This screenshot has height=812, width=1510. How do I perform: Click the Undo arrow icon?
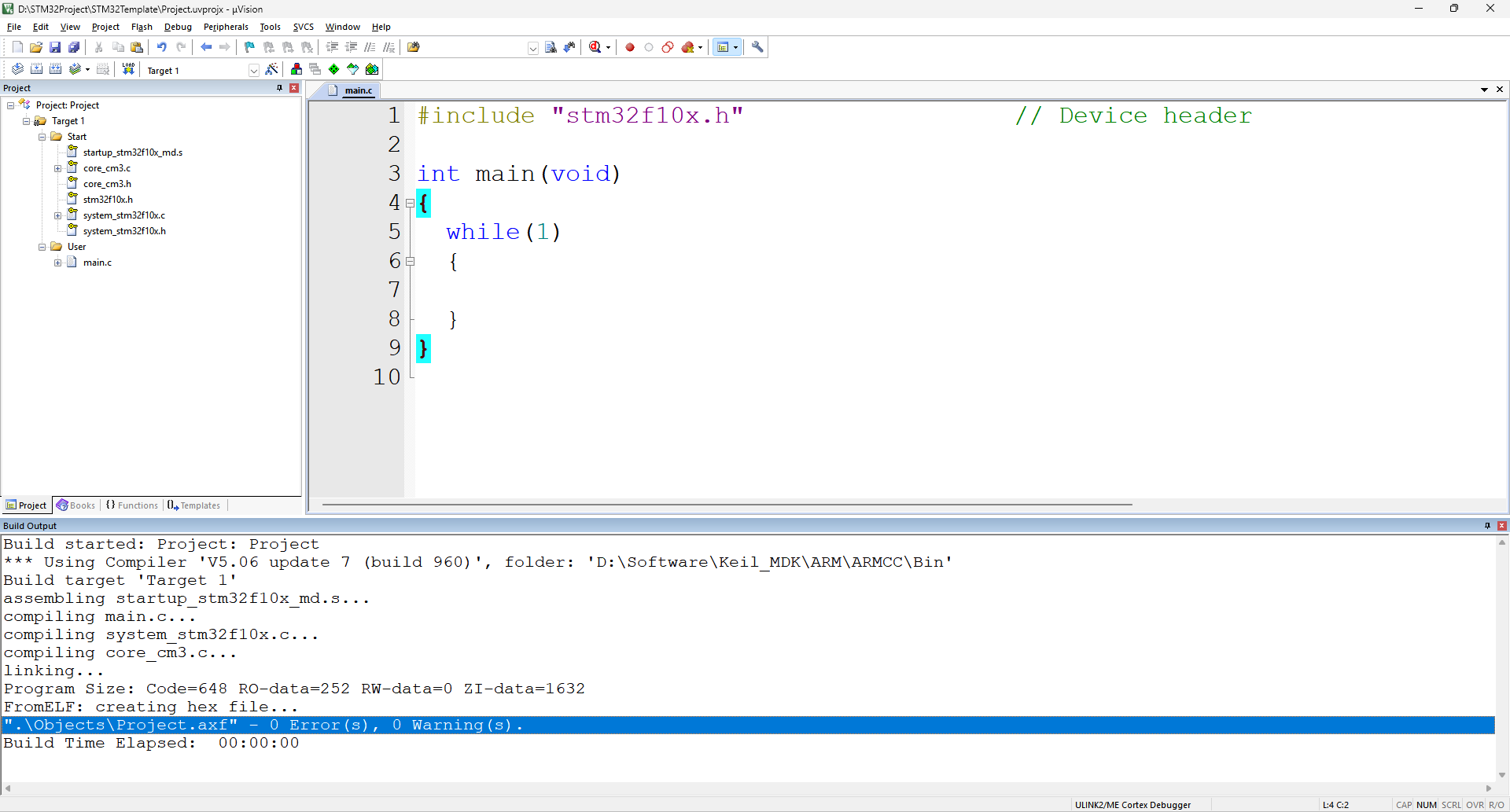(162, 47)
